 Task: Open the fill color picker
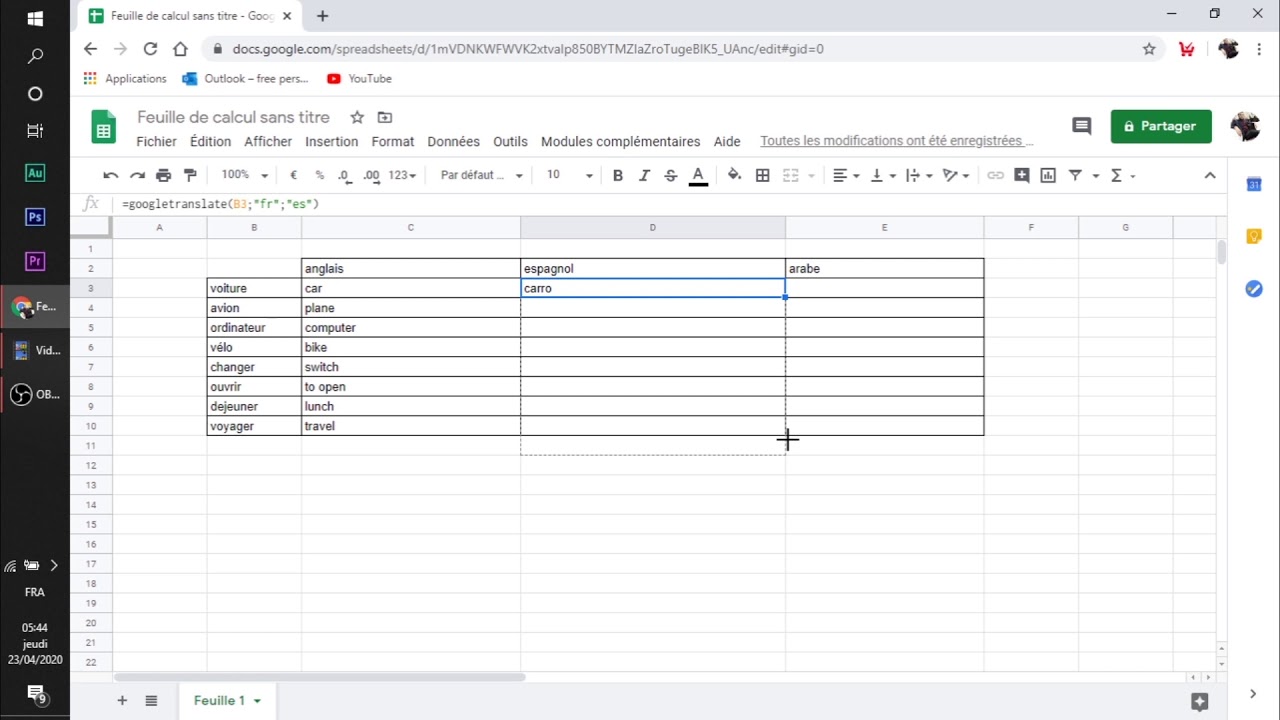[734, 175]
